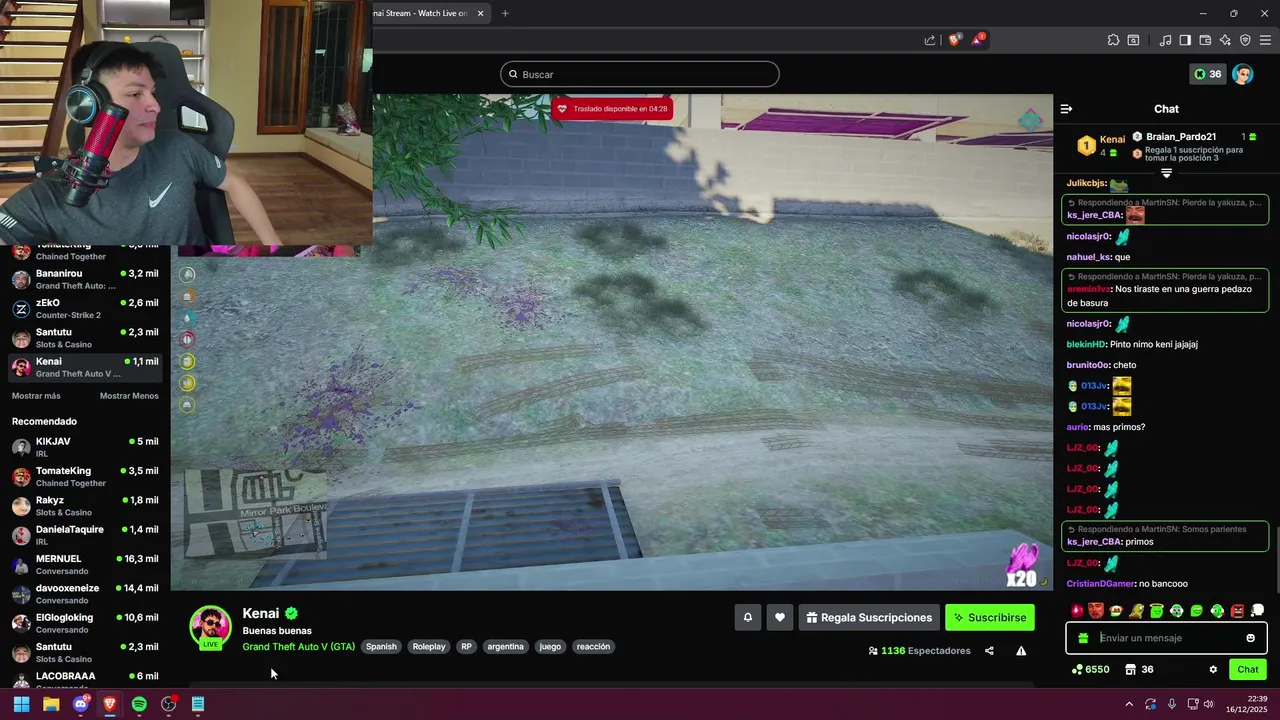Toggle the browser sidebar panel icon
This screenshot has height=720, width=1280.
1185,40
